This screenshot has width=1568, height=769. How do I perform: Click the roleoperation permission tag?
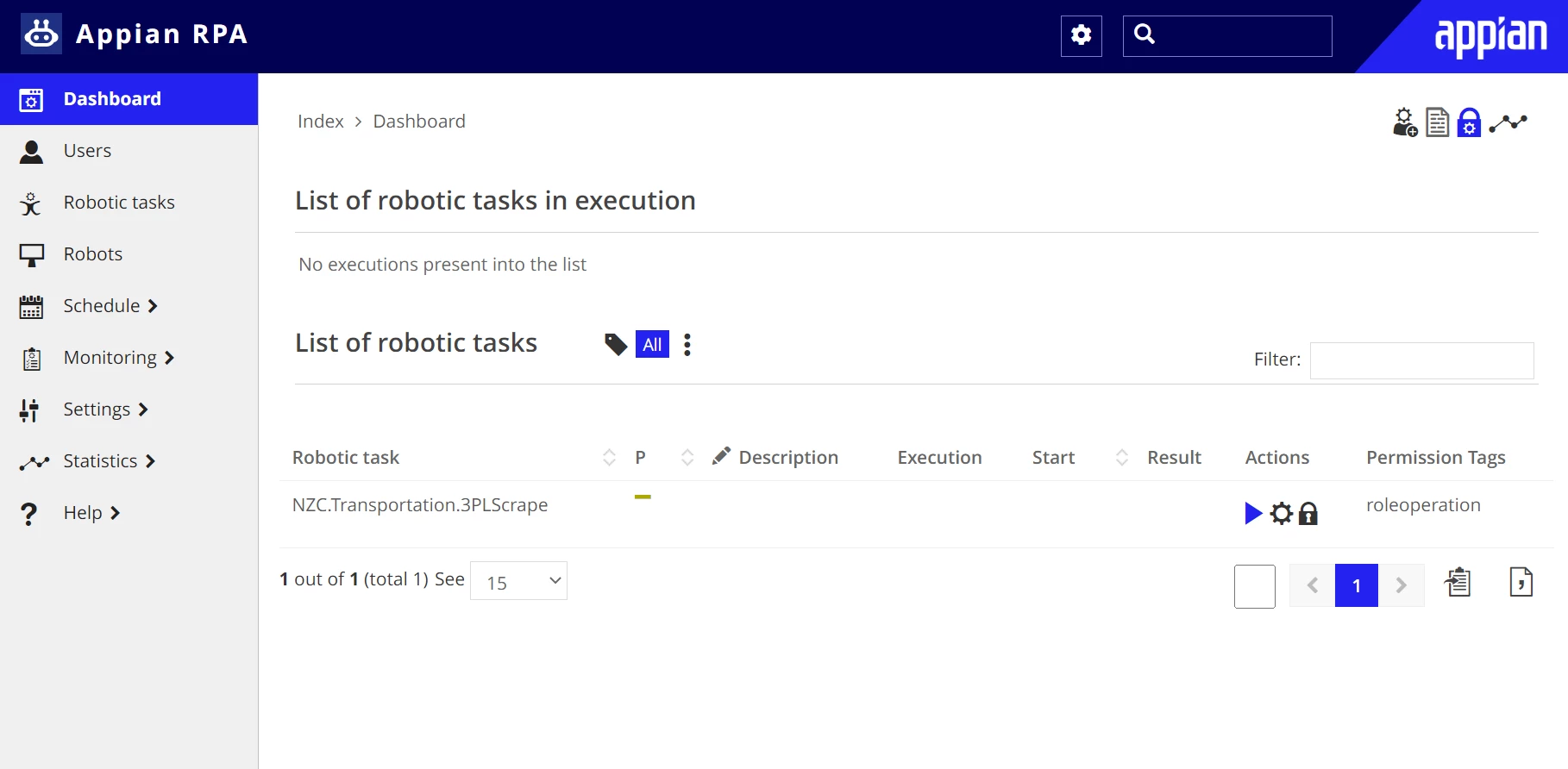[x=1423, y=505]
